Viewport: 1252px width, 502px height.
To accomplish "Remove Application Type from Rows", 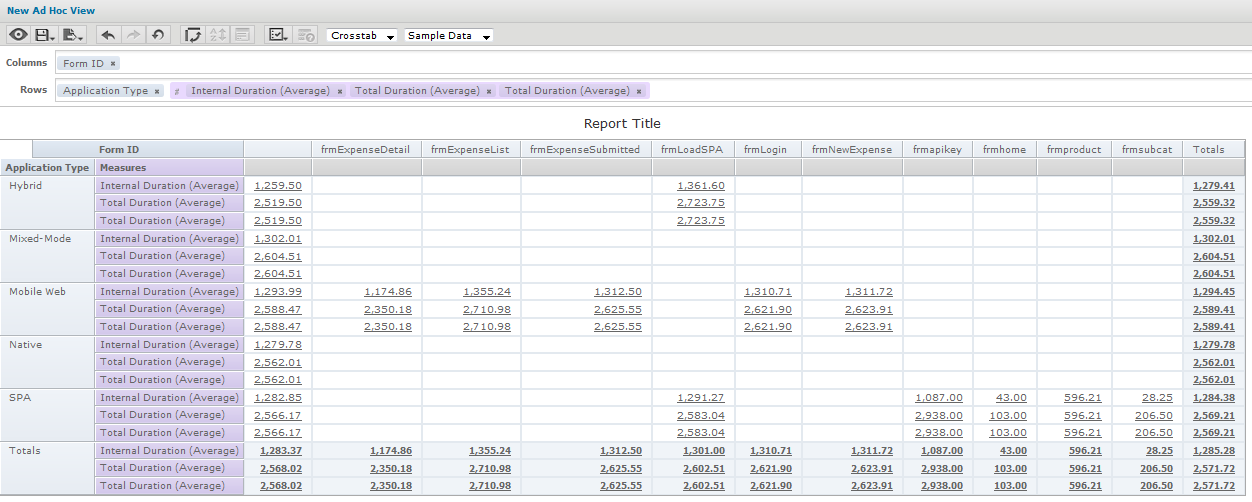I will pyautogui.click(x=157, y=91).
